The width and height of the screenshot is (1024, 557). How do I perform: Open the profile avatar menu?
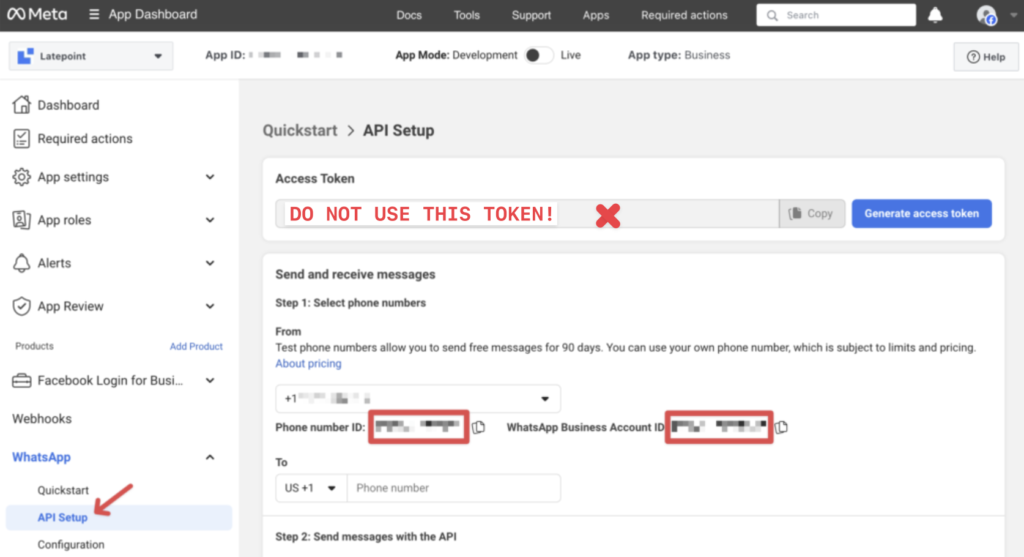click(x=986, y=14)
